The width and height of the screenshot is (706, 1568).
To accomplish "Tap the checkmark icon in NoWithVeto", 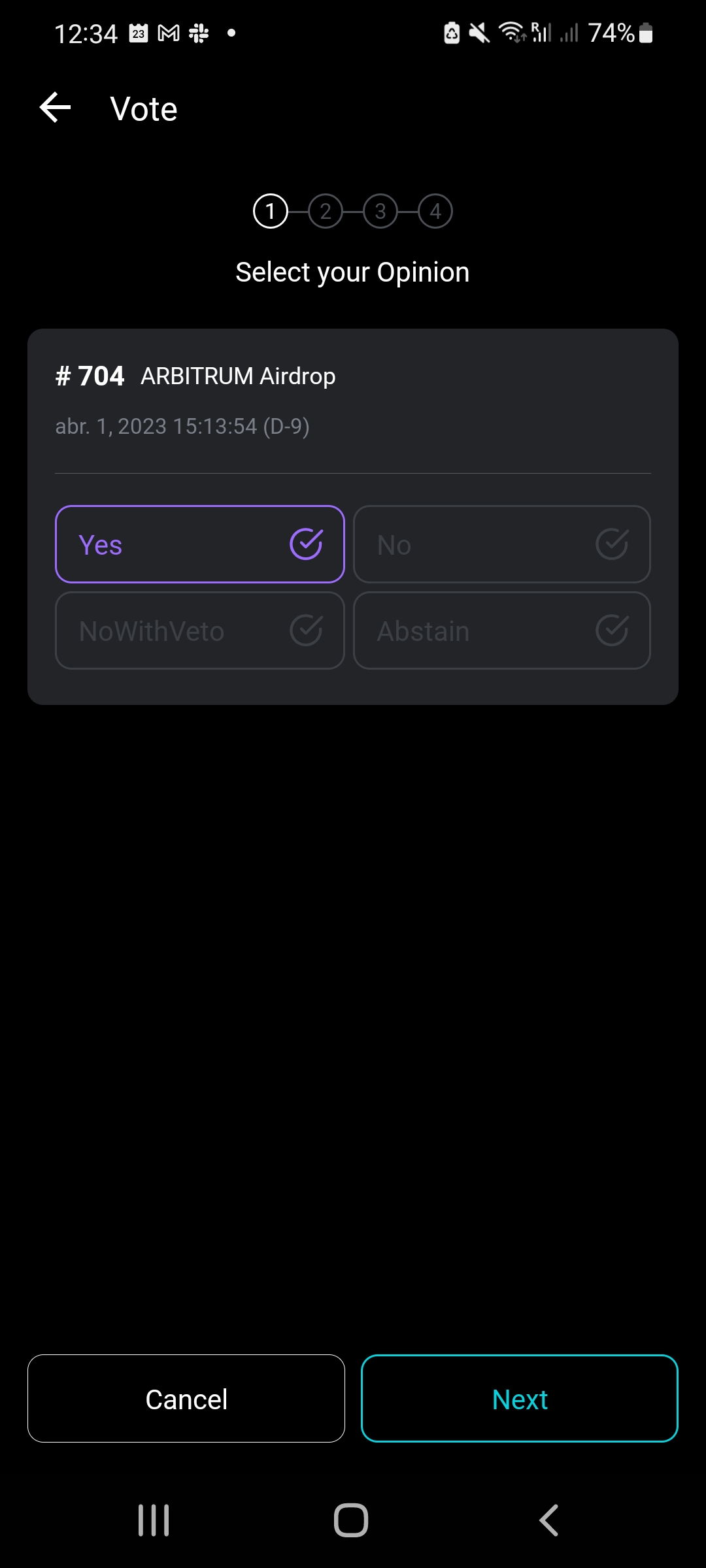I will pyautogui.click(x=306, y=630).
